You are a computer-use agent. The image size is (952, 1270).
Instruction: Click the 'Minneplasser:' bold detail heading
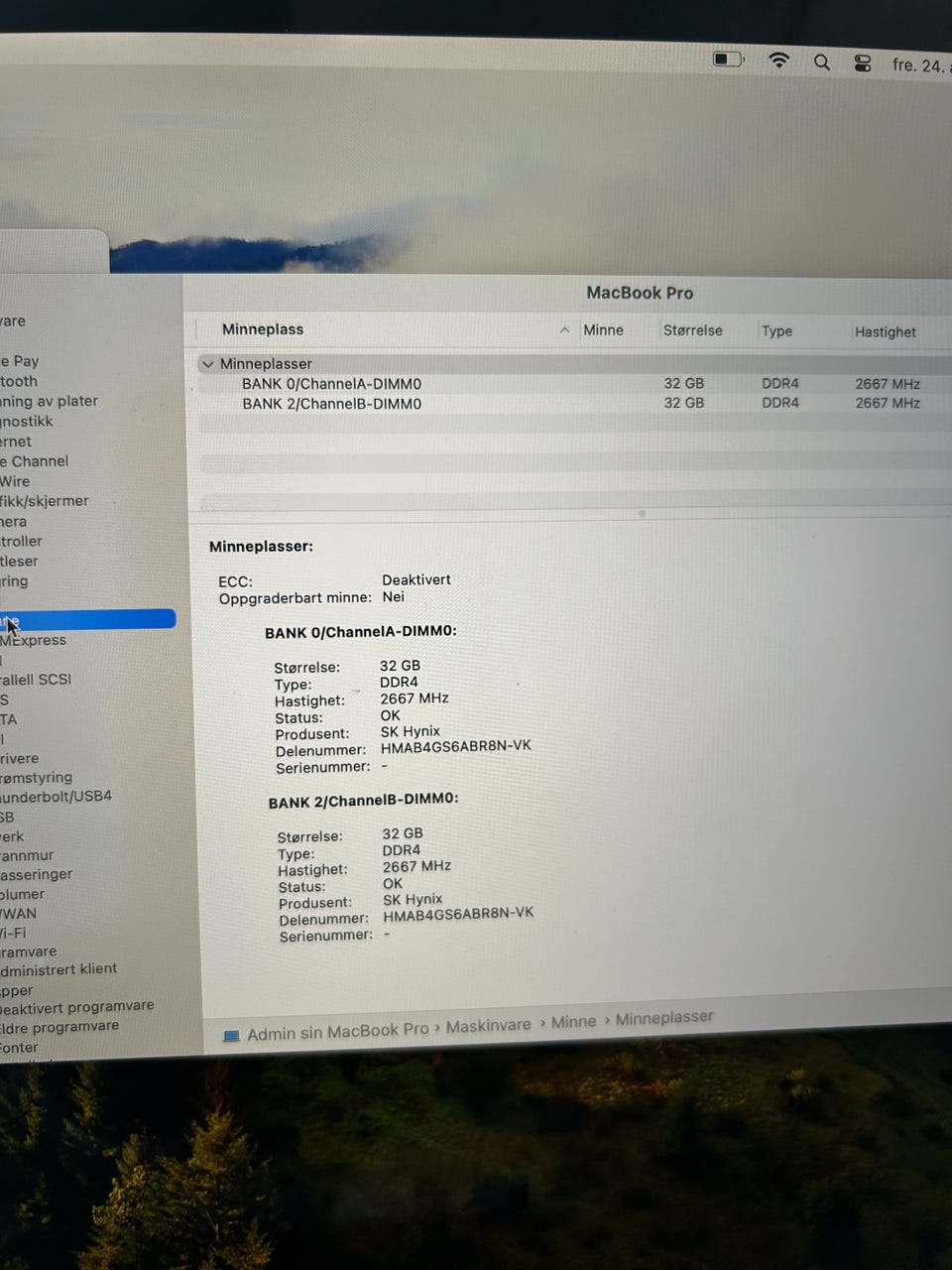pos(261,547)
